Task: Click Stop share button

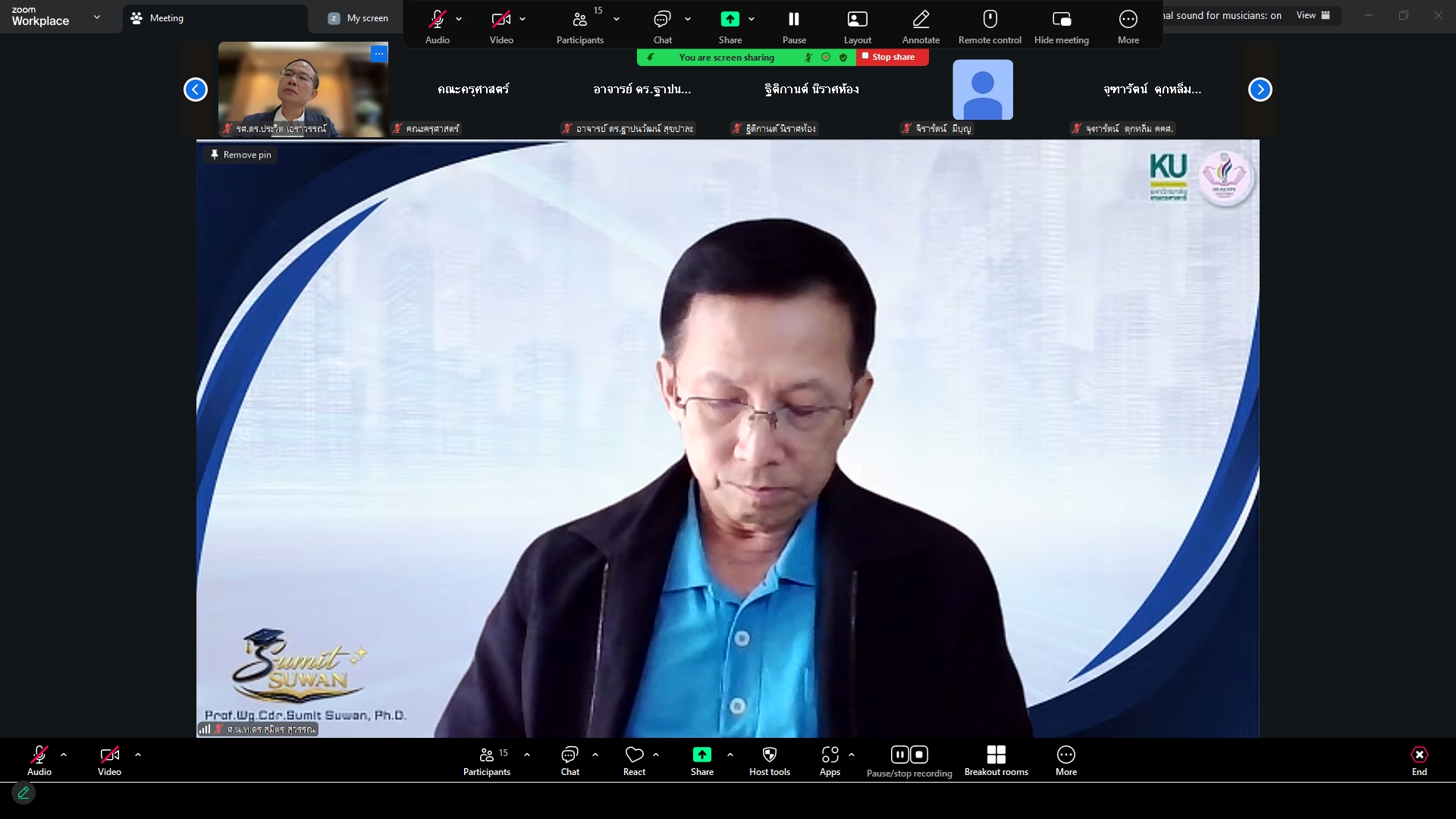Action: click(892, 57)
